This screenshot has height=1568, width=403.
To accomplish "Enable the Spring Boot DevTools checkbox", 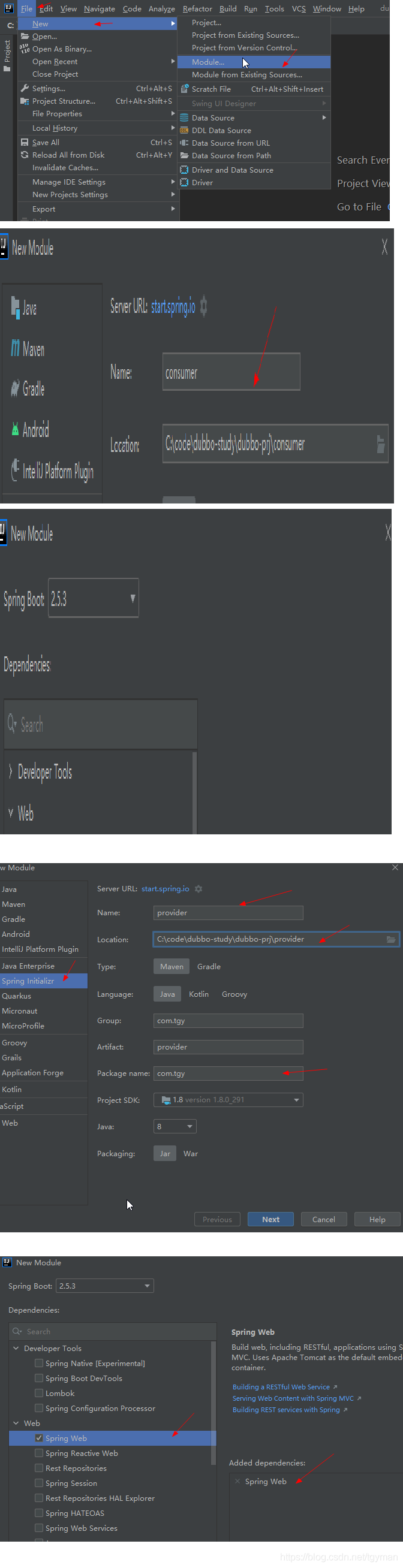I will click(39, 1378).
